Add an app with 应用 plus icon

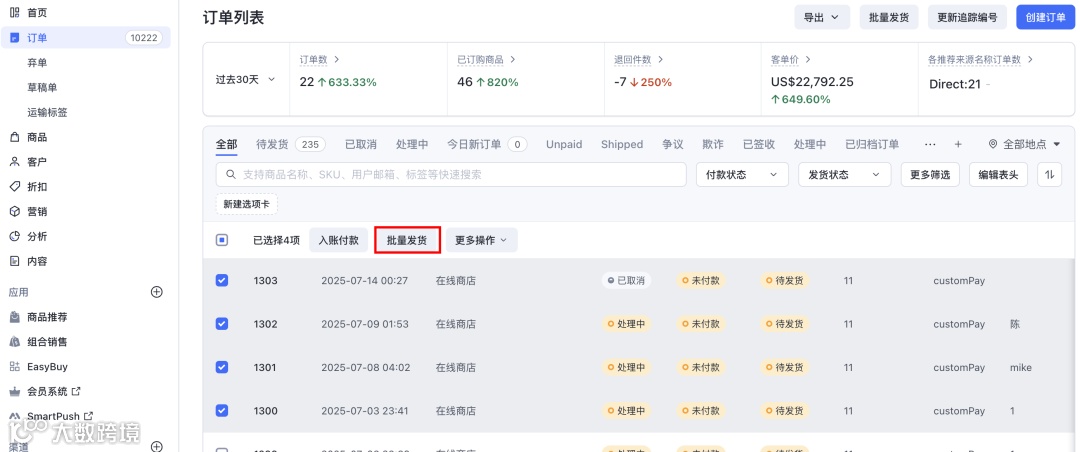pos(156,292)
